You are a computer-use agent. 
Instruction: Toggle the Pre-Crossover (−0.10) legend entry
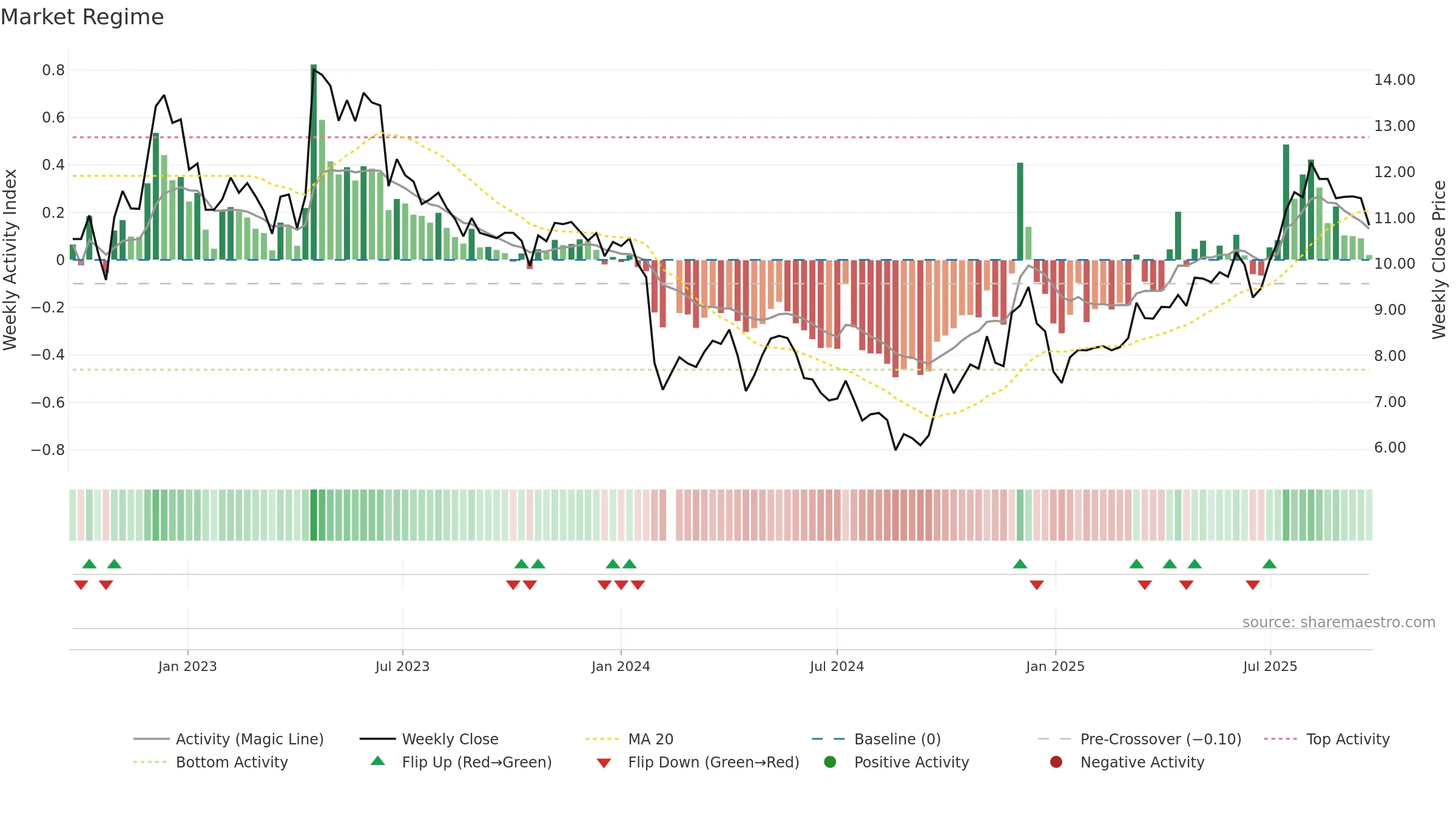(1139, 739)
